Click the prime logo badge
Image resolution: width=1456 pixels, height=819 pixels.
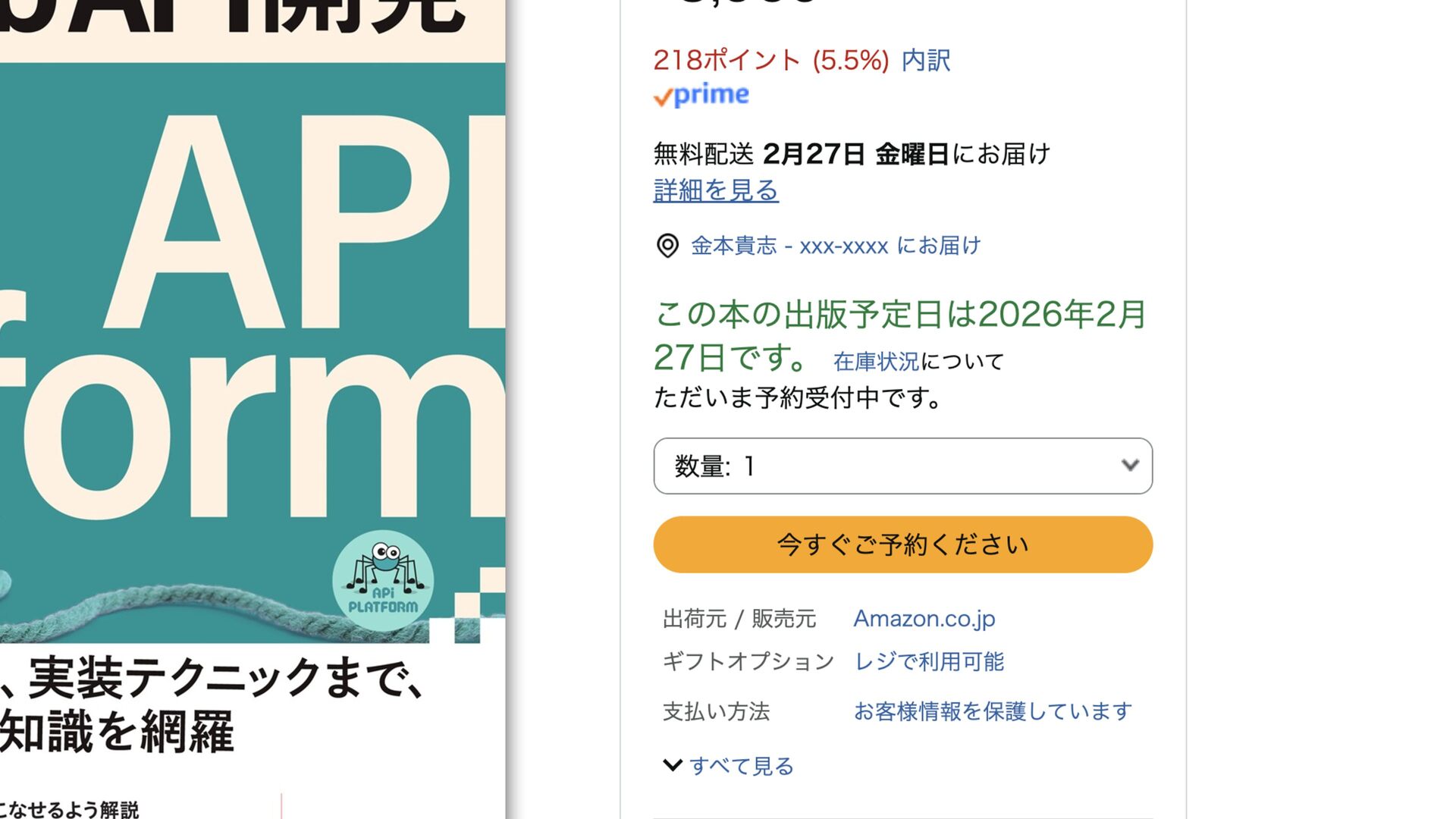click(701, 96)
